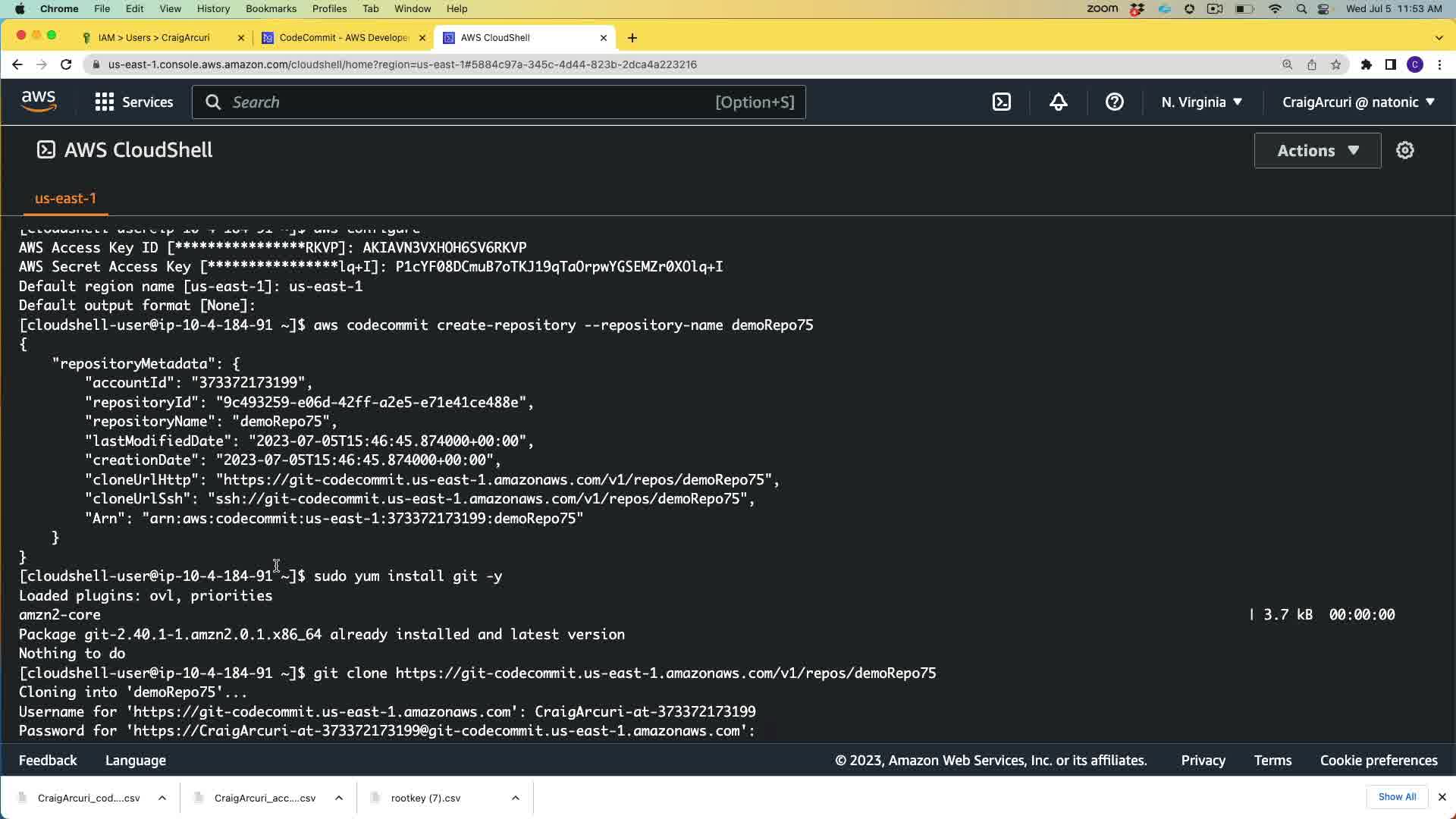This screenshot has height=819, width=1456.
Task: Open CloudShell settings gear icon
Action: [1404, 150]
